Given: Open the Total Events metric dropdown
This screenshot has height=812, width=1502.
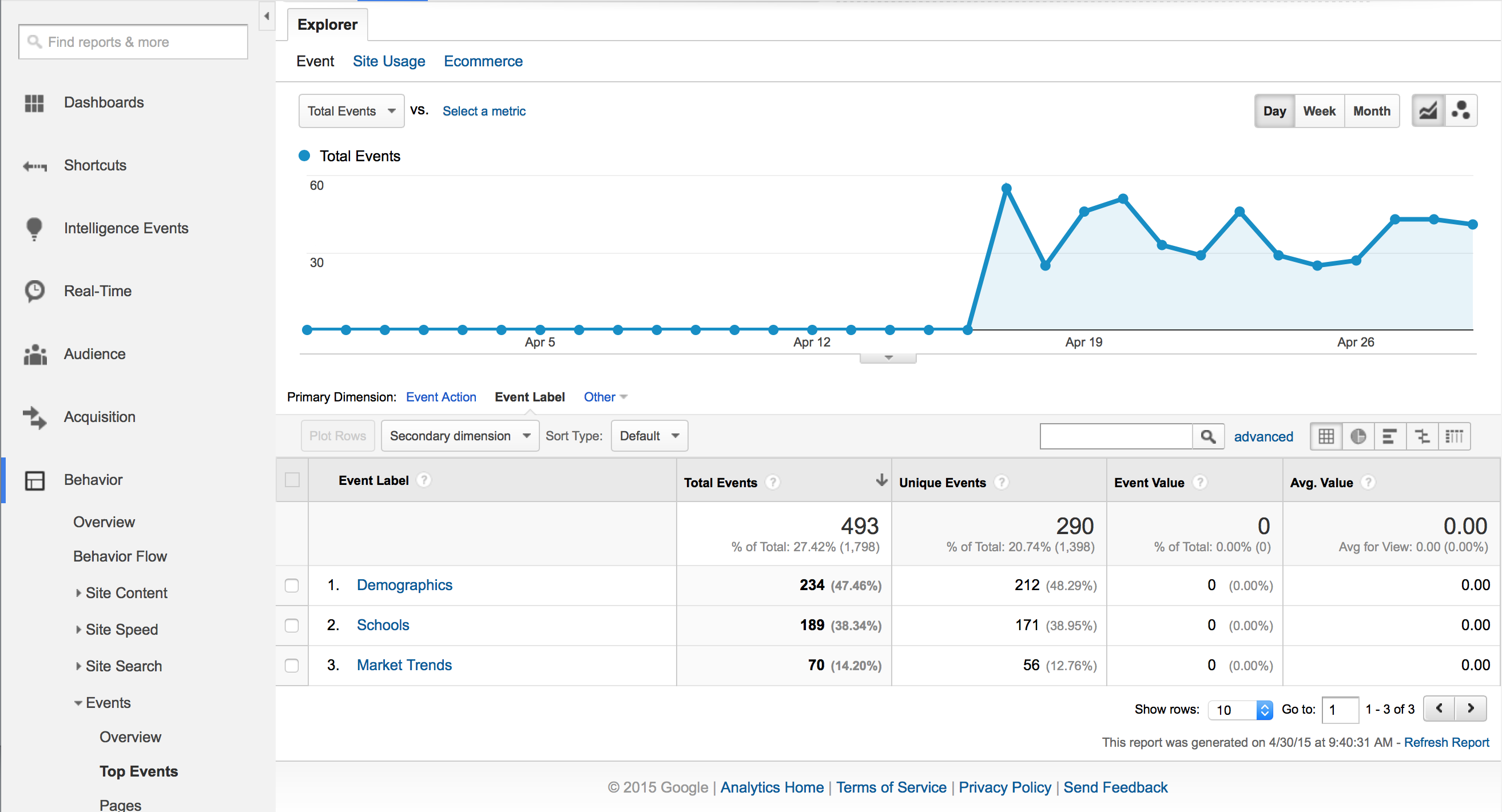Looking at the screenshot, I should coord(351,111).
